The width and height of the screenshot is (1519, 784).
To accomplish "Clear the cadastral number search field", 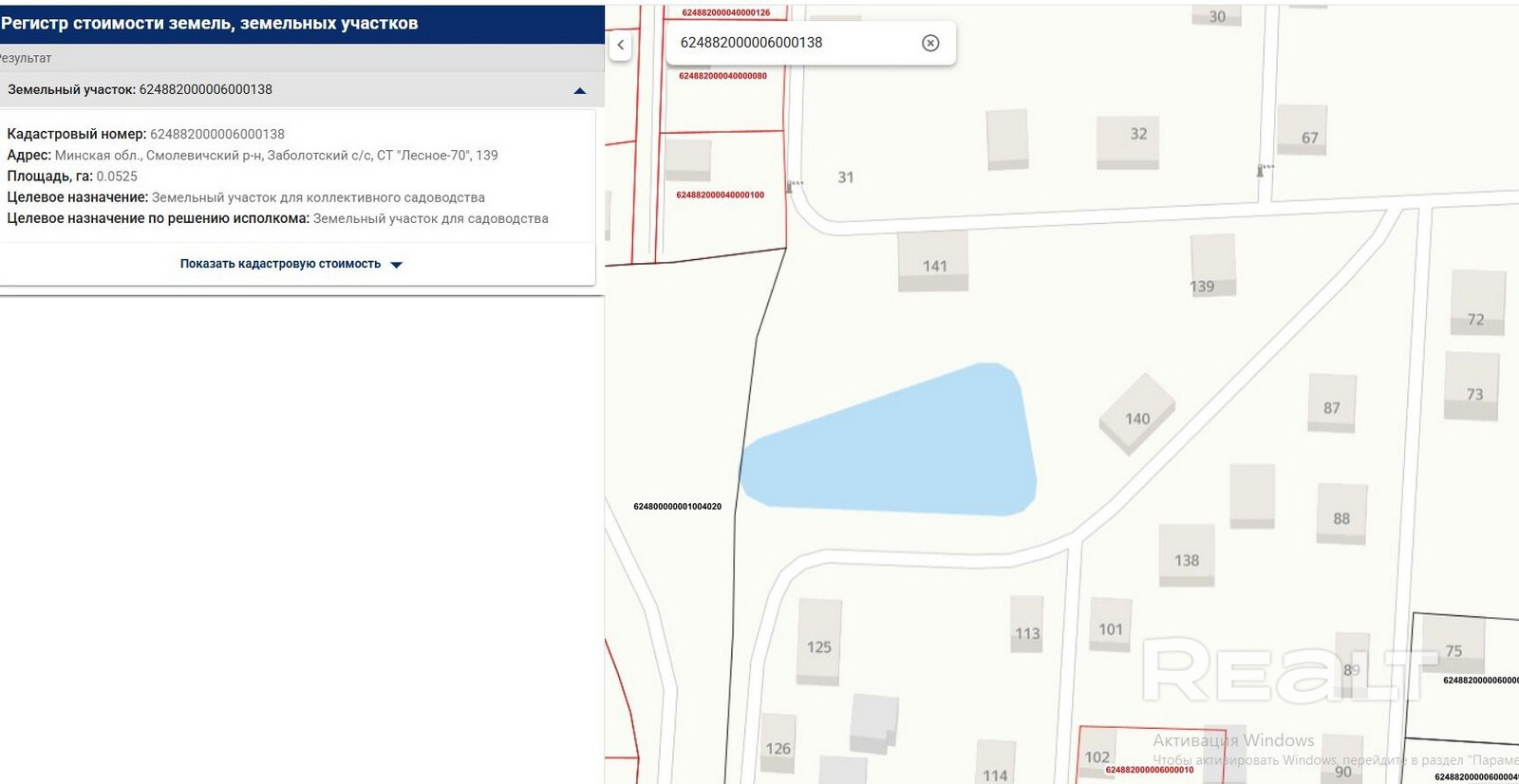I will [x=930, y=43].
